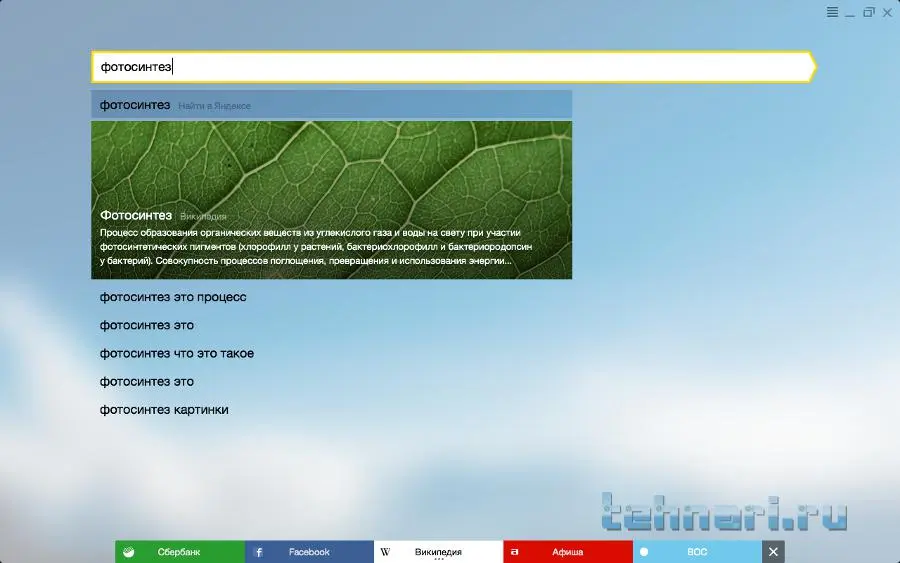Click the white dot icon on ВОС tab
Screen dimensions: 900x563
point(644,552)
